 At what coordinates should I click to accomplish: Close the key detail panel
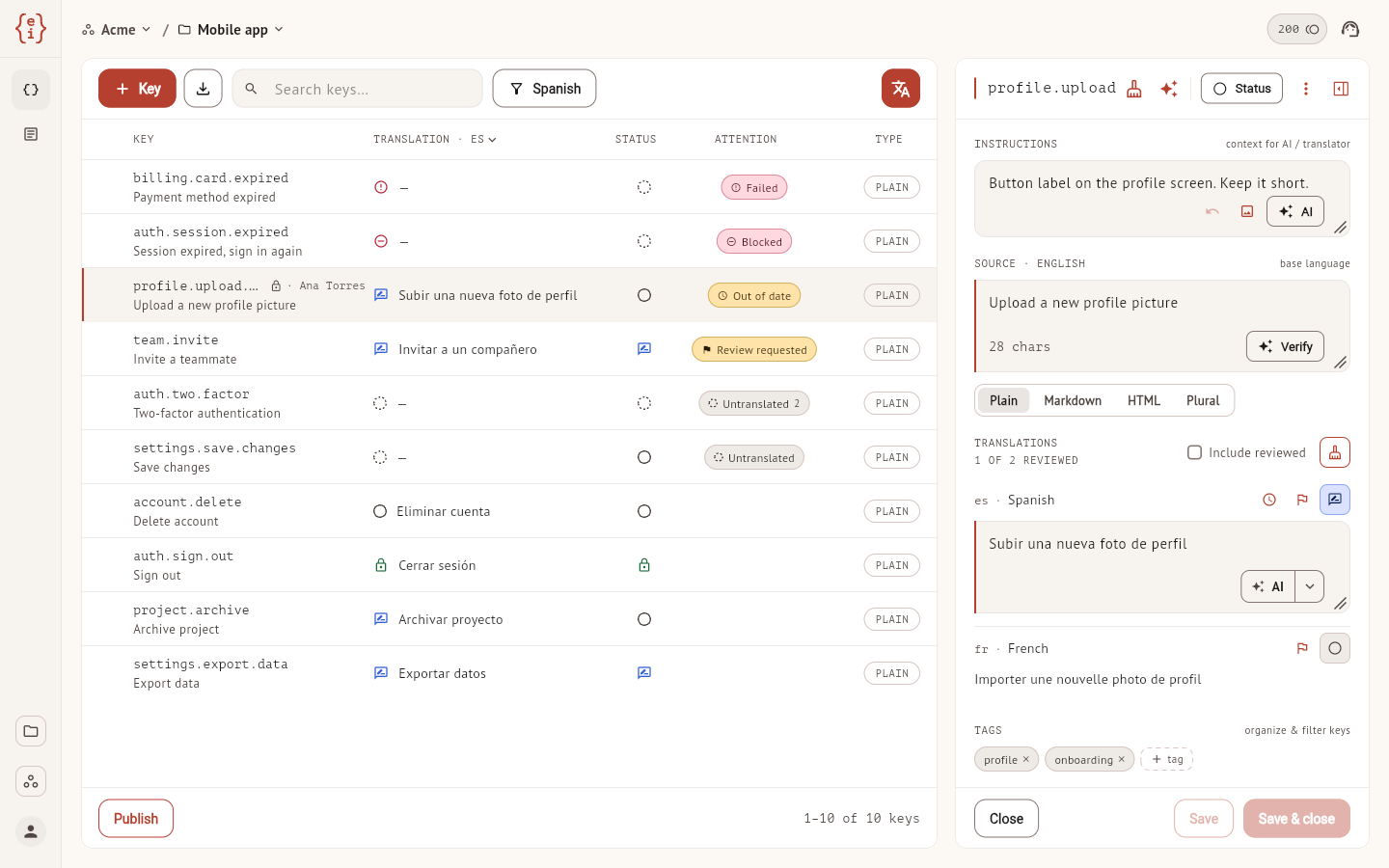pyautogui.click(x=1006, y=819)
